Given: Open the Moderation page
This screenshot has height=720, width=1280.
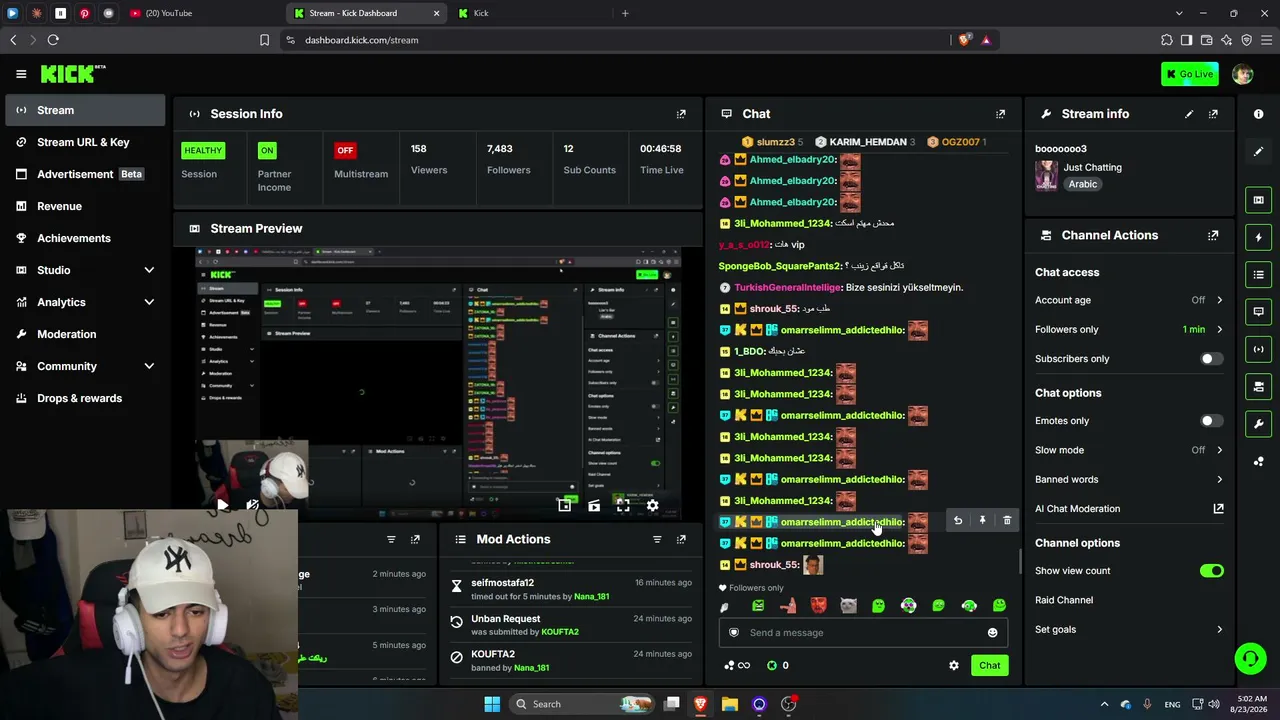Looking at the screenshot, I should tap(85, 334).
